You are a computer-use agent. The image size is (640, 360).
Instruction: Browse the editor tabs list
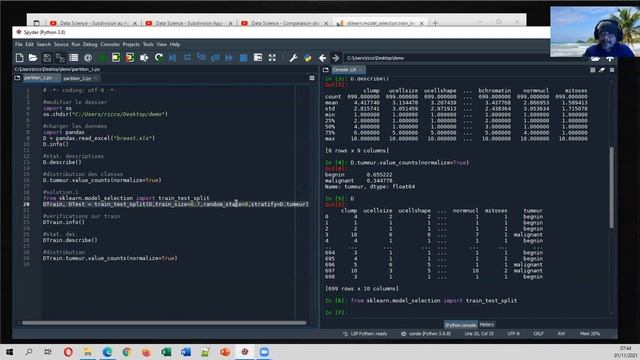(17, 78)
